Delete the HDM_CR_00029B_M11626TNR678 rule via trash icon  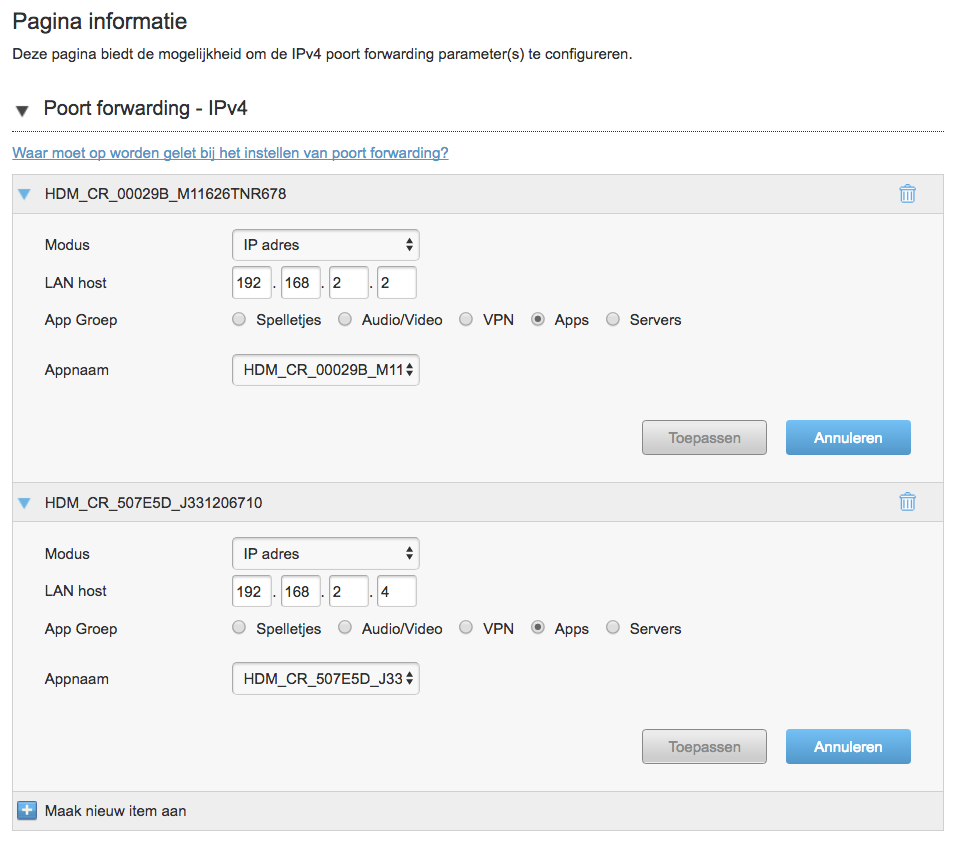pyautogui.click(x=907, y=193)
